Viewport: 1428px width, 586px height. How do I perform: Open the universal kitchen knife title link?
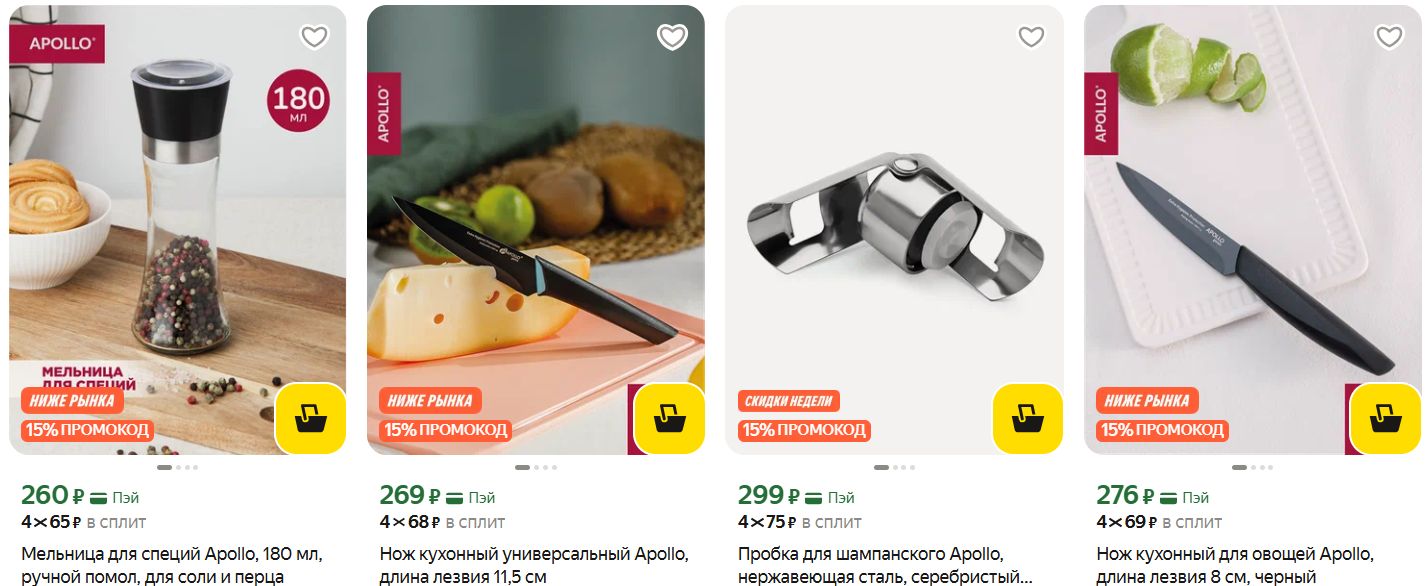(x=534, y=565)
